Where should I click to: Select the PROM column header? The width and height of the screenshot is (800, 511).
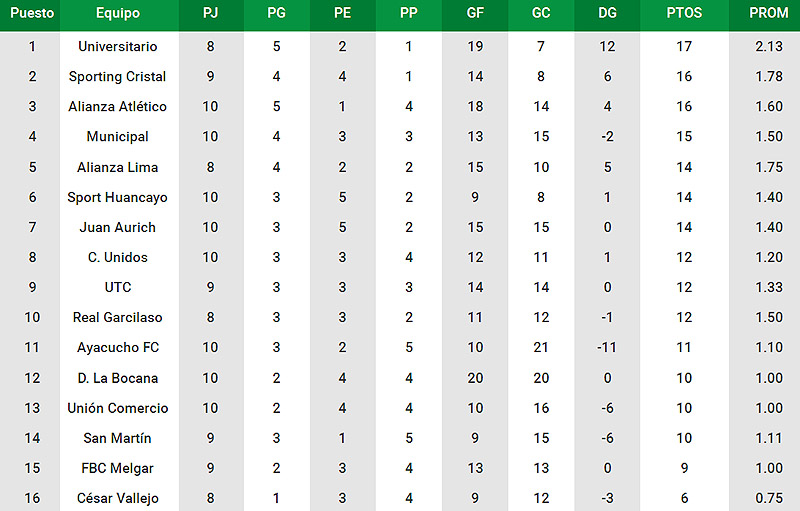point(768,13)
